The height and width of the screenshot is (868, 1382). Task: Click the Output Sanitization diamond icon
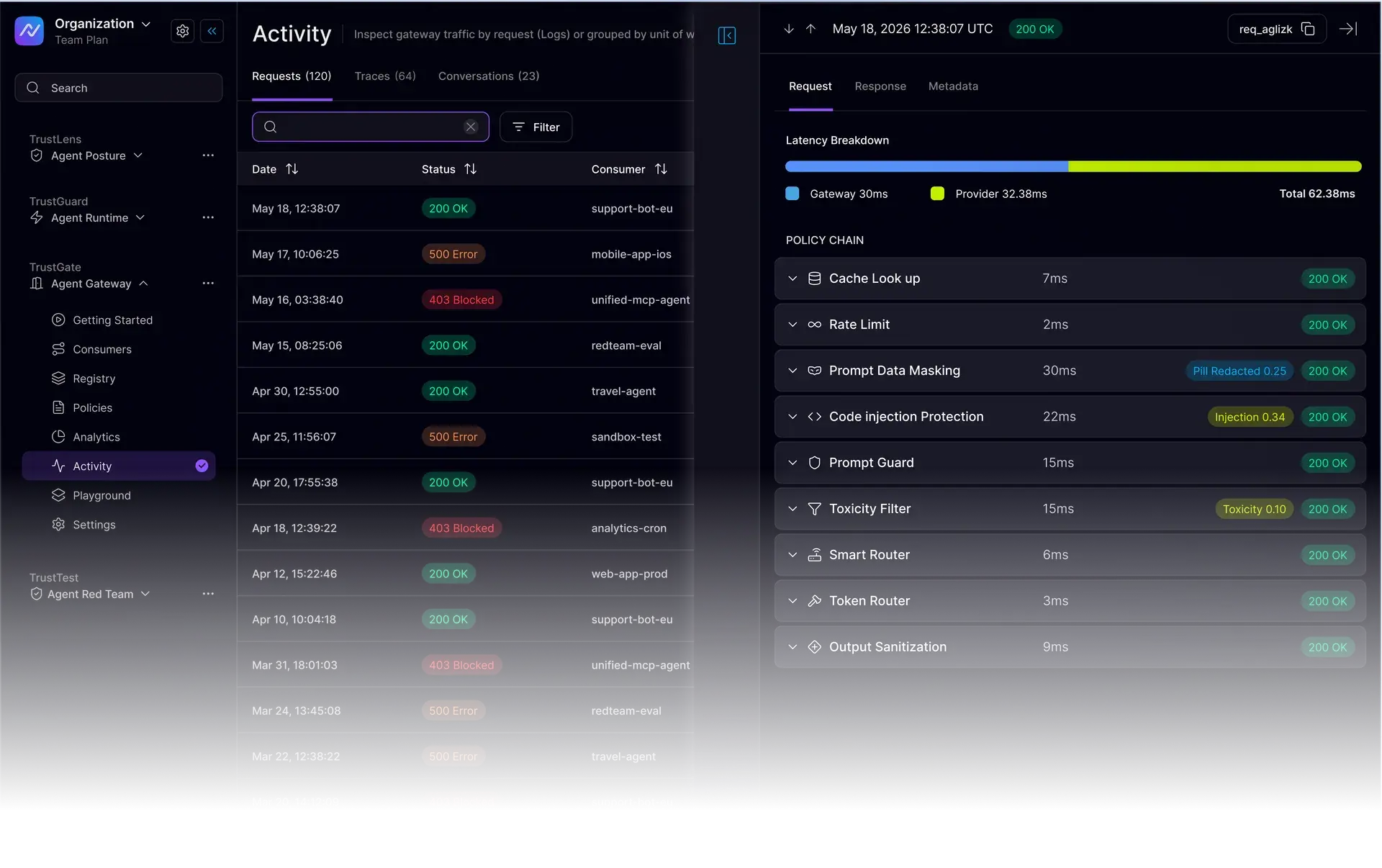(x=814, y=647)
